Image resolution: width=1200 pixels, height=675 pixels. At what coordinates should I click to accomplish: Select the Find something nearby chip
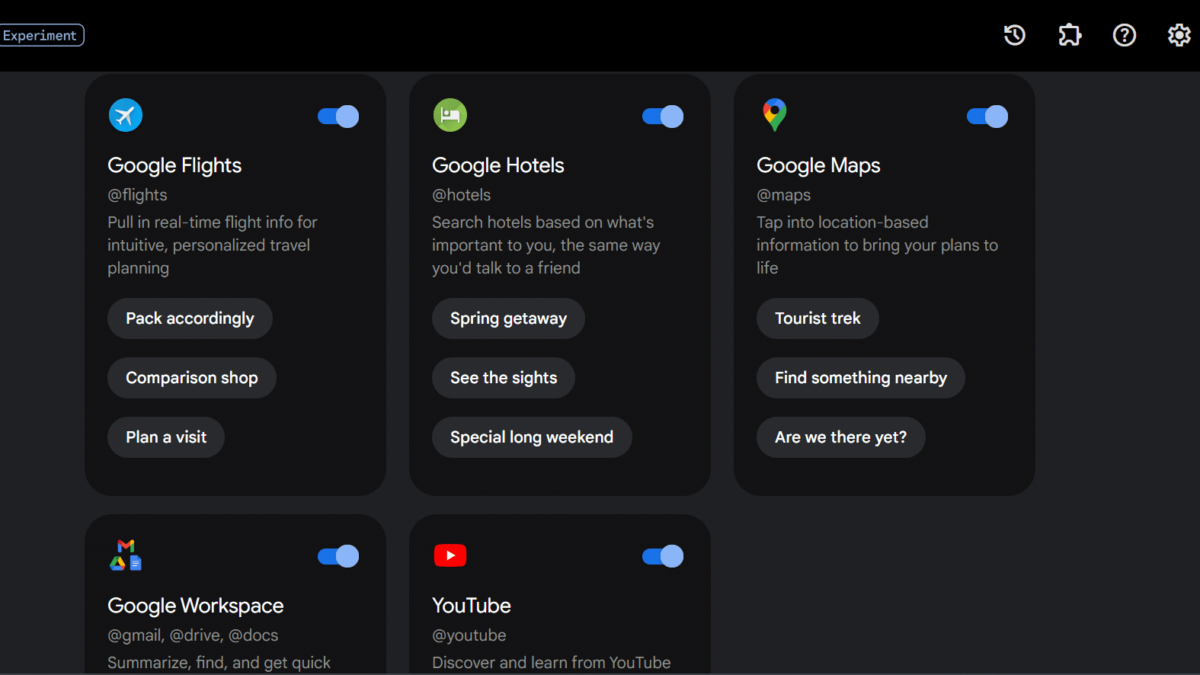tap(861, 378)
